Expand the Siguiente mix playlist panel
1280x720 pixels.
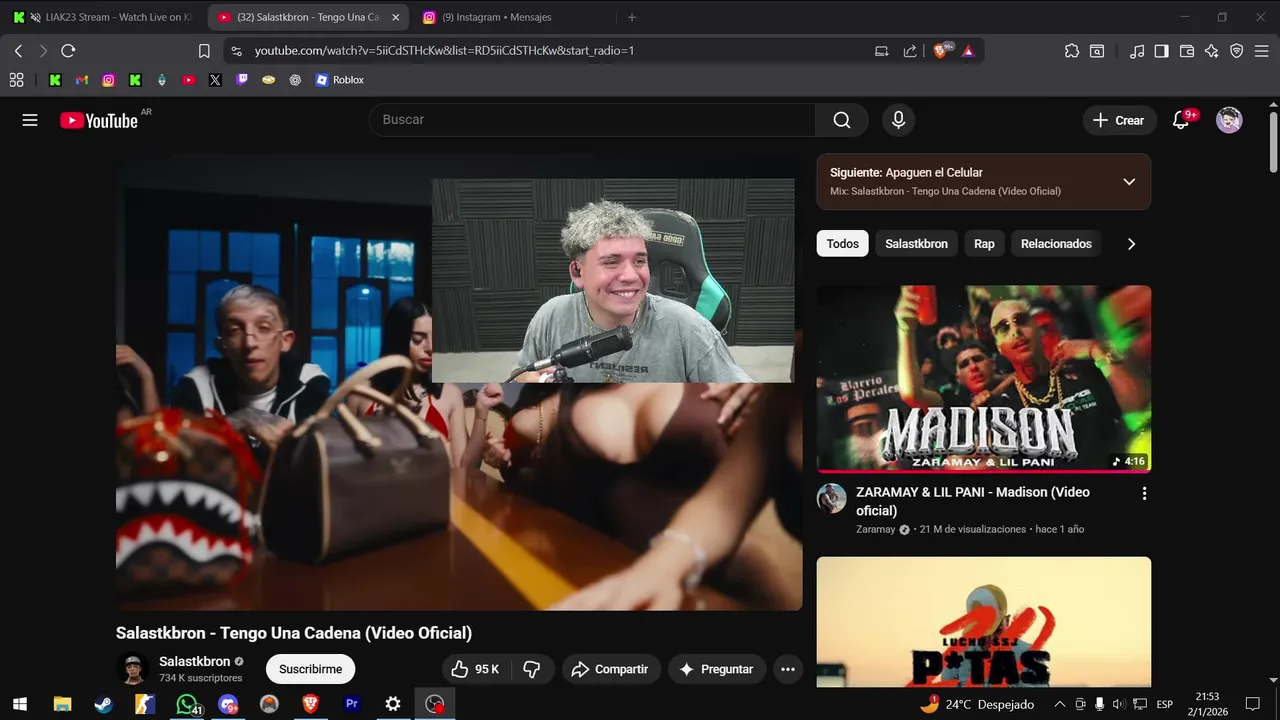(x=1129, y=182)
